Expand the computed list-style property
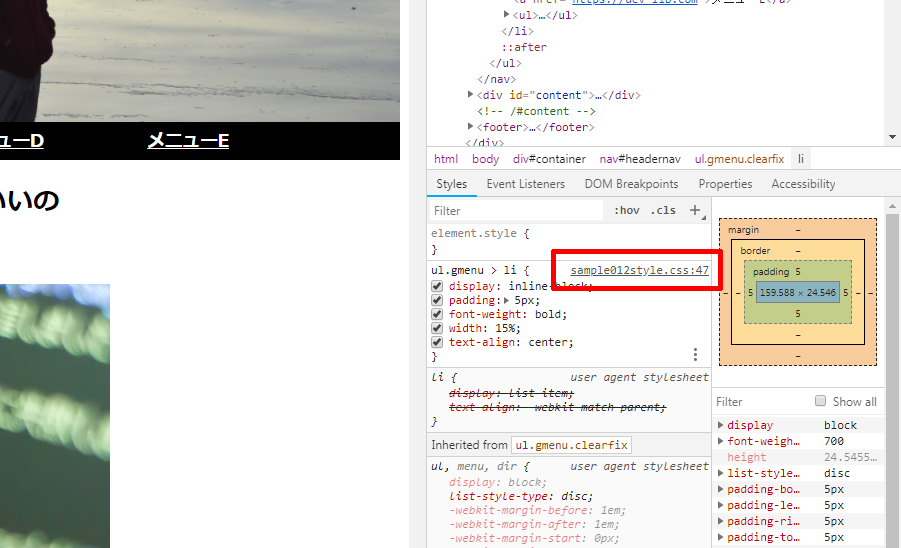Image resolution: width=901 pixels, height=548 pixels. tap(721, 473)
